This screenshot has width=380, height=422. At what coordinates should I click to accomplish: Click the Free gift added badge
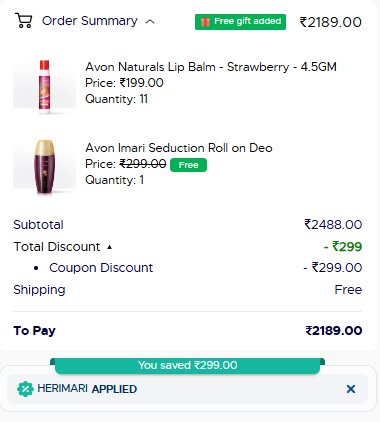240,22
